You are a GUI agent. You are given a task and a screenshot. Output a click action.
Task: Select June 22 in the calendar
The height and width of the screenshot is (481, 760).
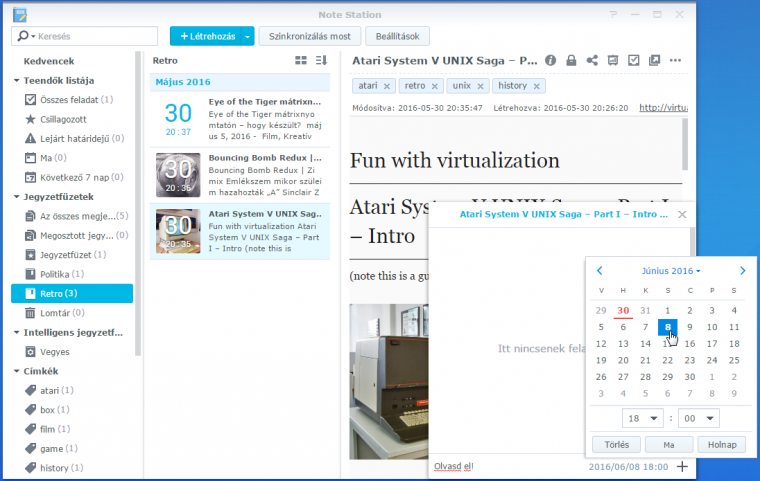(x=667, y=360)
